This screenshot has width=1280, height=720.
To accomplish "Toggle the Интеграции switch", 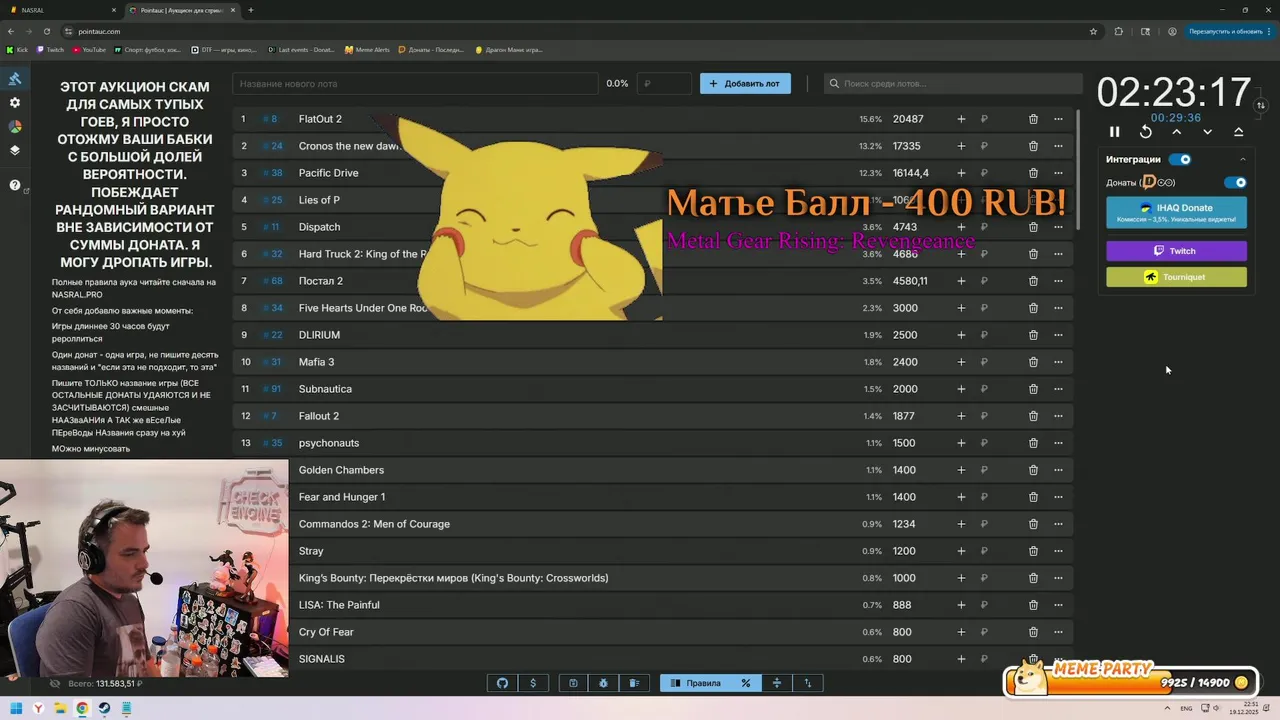I will pyautogui.click(x=1181, y=159).
